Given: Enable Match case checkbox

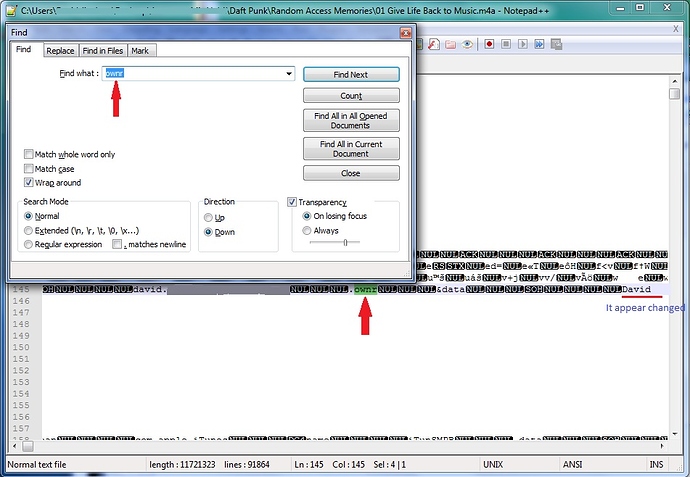Looking at the screenshot, I should coord(29,169).
